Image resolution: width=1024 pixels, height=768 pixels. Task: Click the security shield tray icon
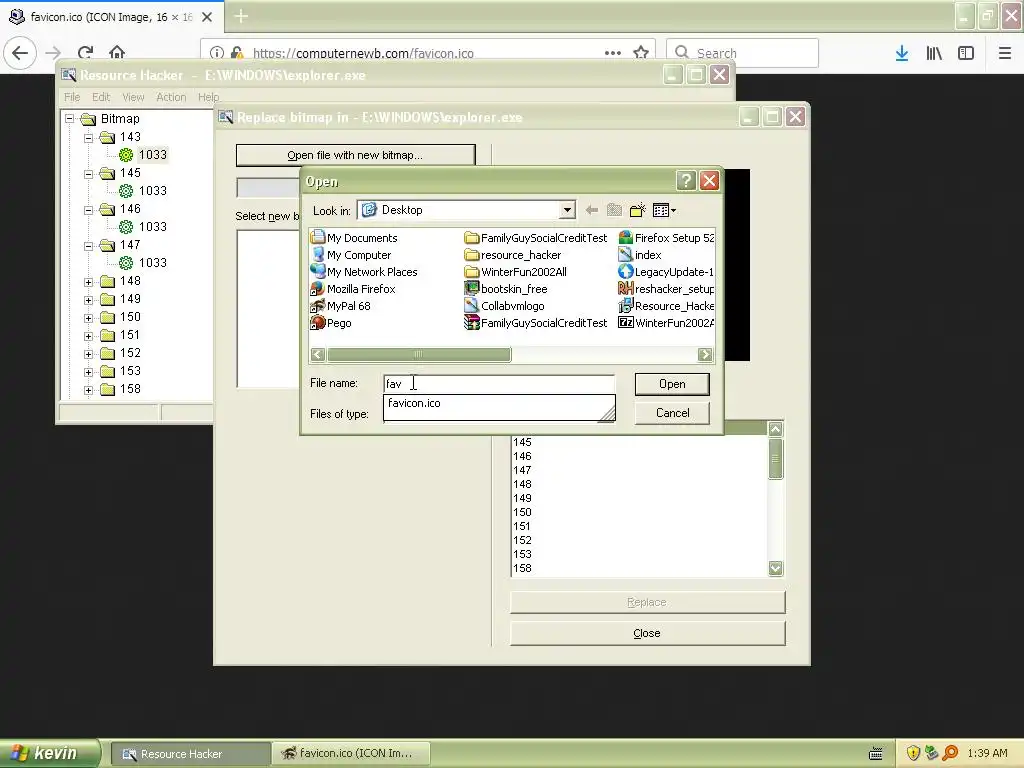[913, 753]
